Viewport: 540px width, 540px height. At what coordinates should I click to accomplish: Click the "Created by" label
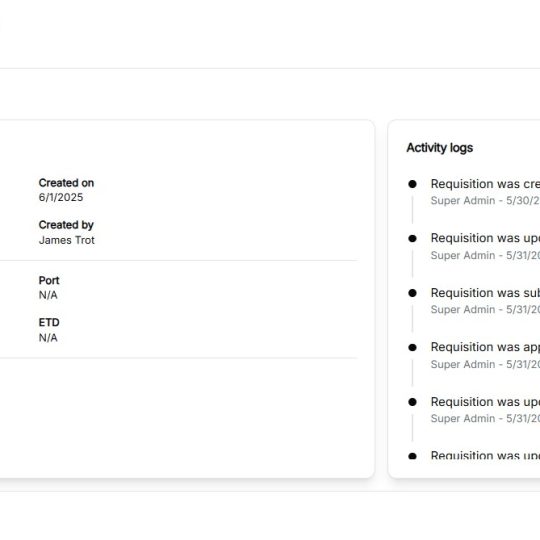point(66,225)
